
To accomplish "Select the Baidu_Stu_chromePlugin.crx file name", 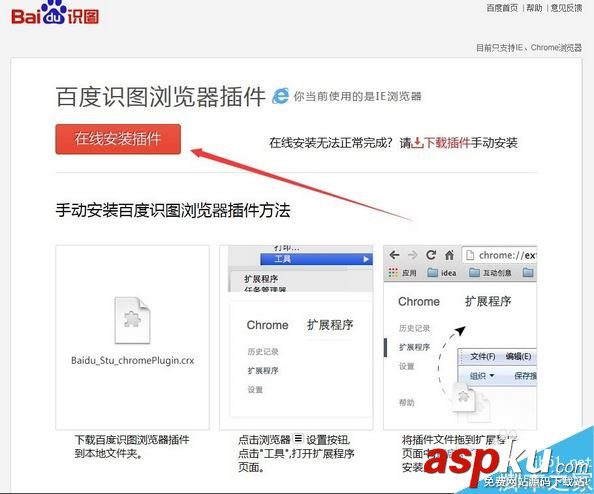I will (133, 360).
